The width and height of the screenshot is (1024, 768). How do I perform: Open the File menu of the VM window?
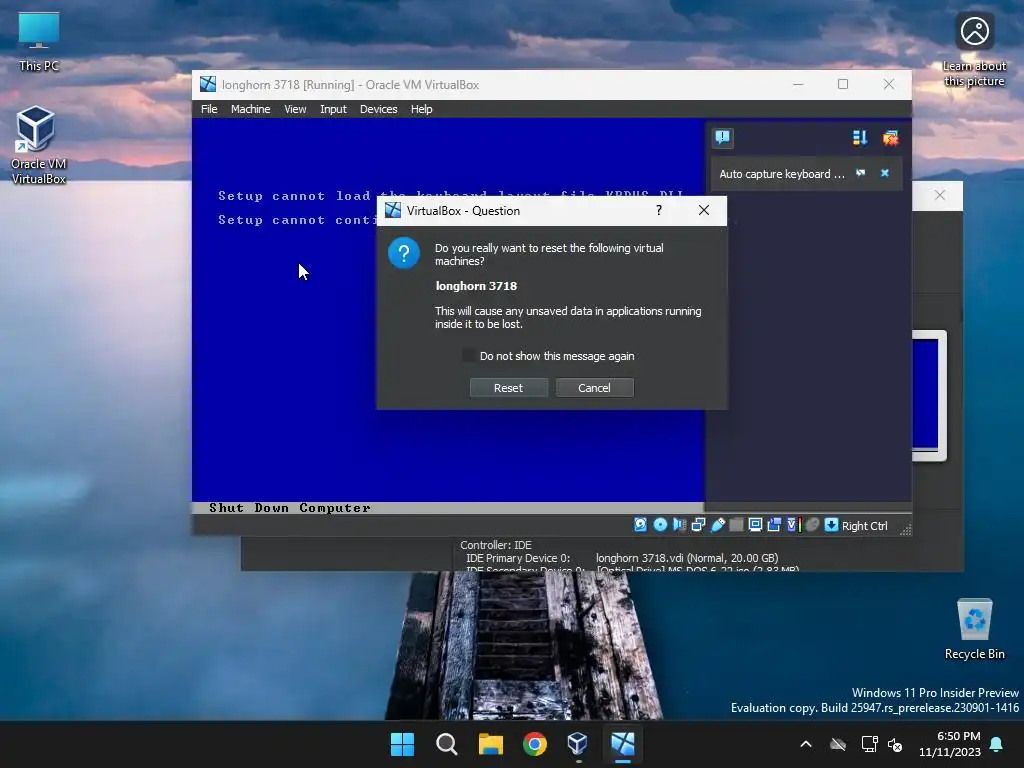(209, 109)
